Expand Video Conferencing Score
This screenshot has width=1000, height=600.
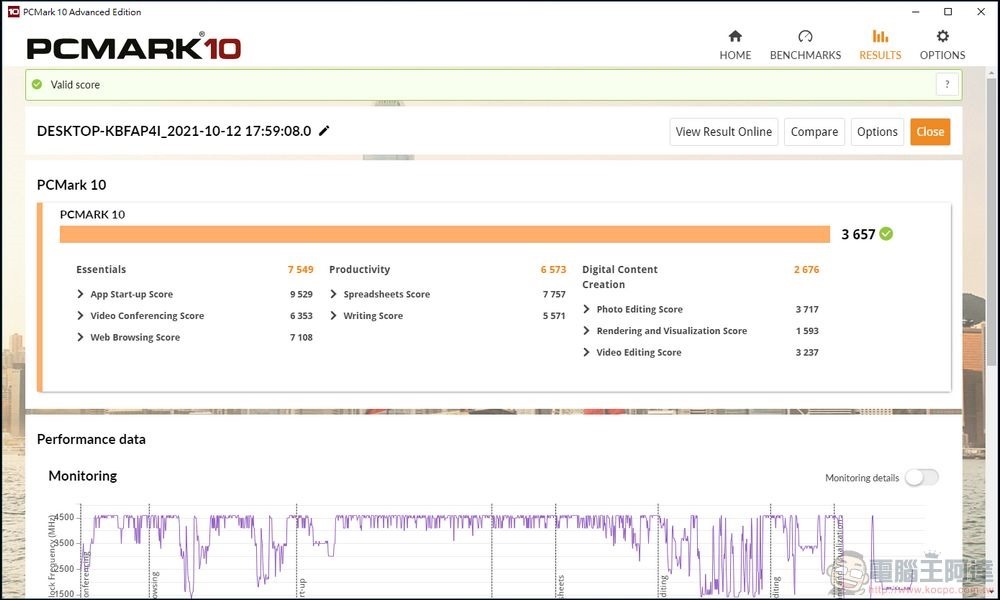[80, 316]
